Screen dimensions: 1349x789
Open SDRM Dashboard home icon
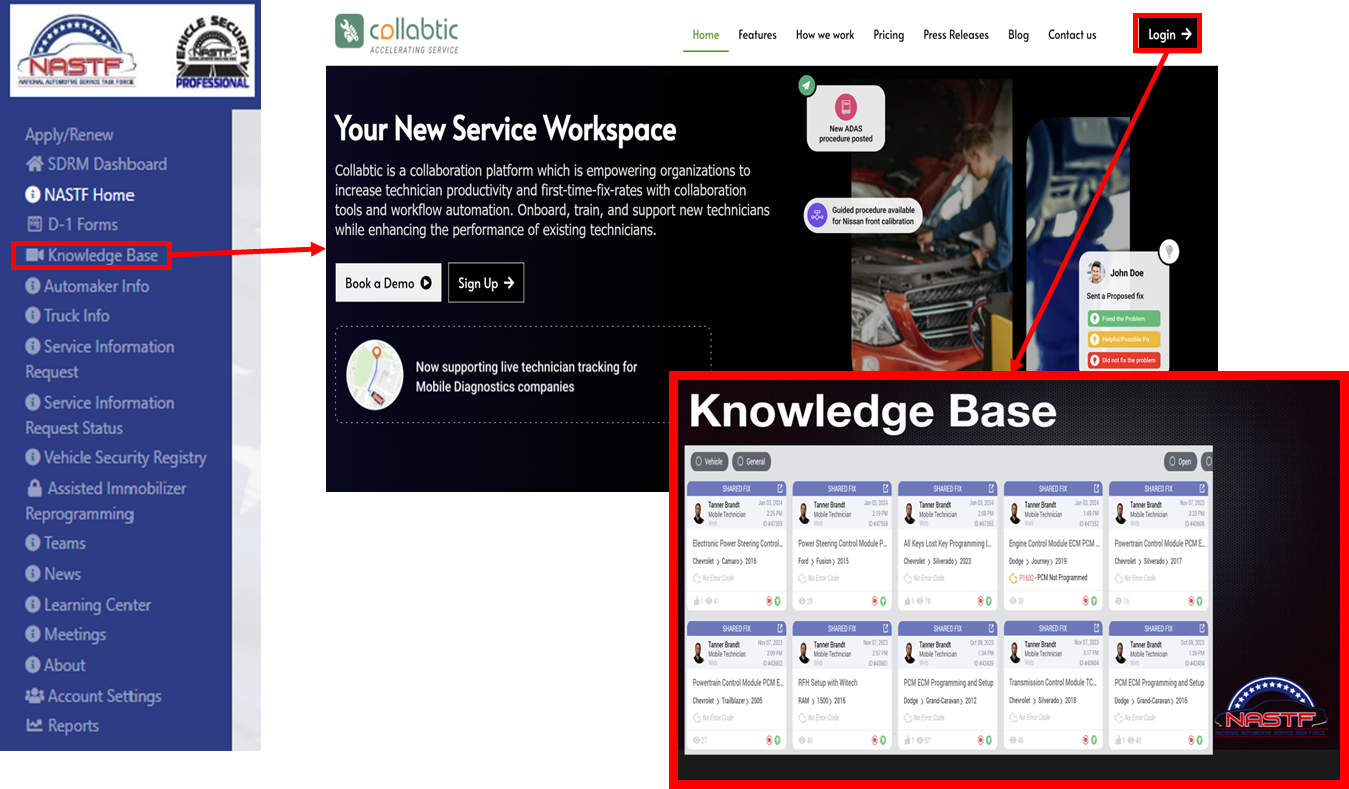coord(35,164)
